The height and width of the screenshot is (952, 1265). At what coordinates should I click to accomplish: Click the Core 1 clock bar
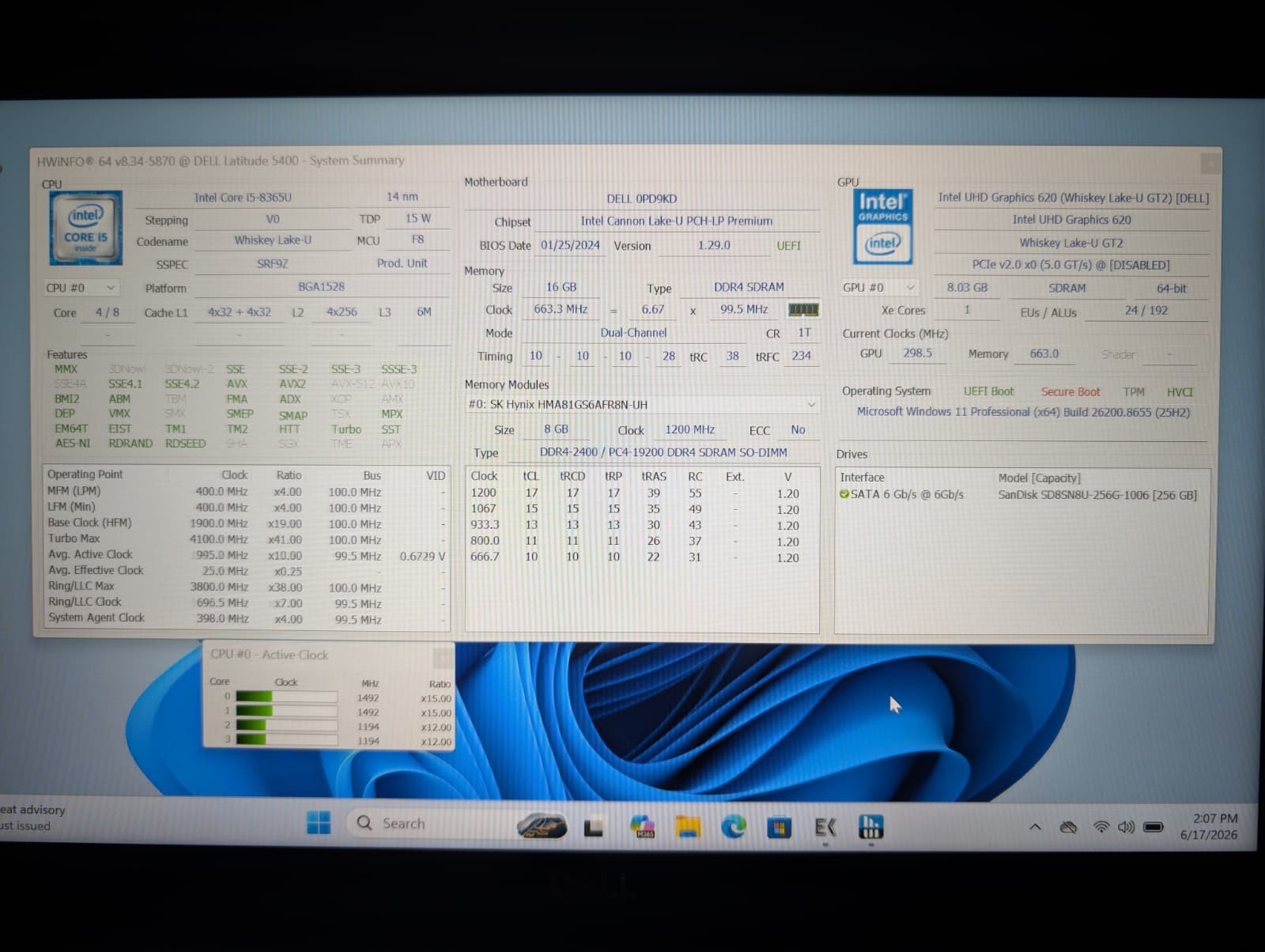[286, 712]
